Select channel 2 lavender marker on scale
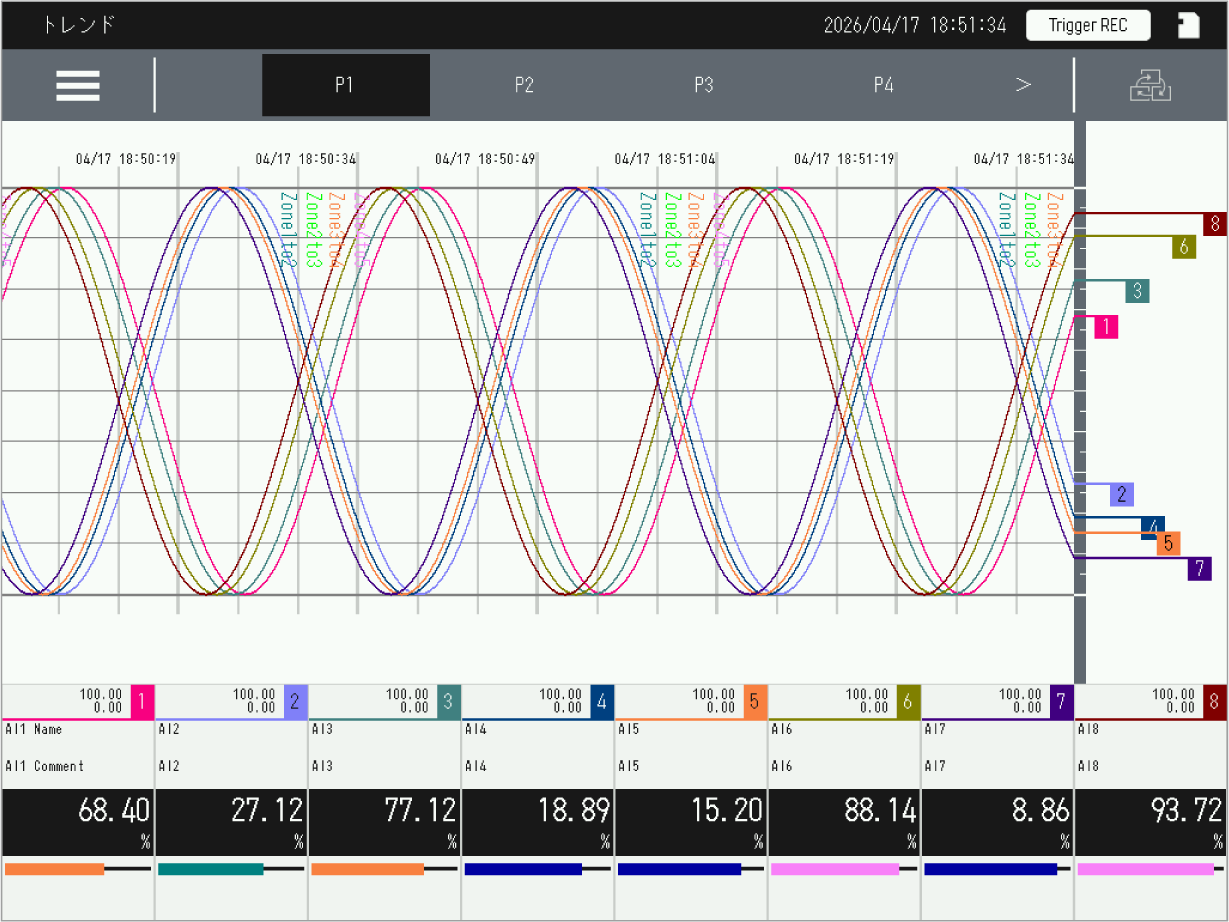This screenshot has height=922, width=1229. (1122, 494)
